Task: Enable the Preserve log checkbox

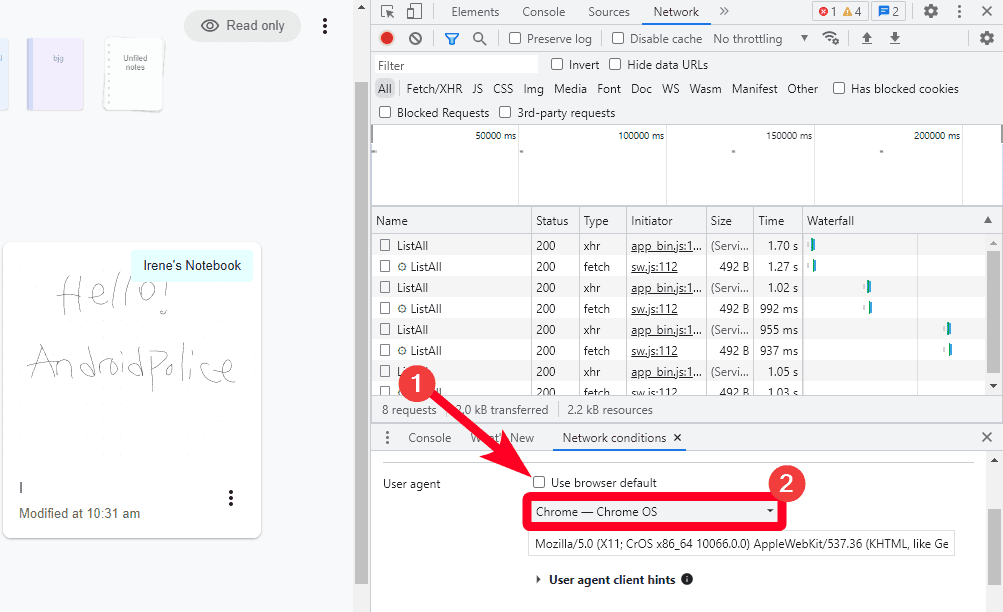Action: pos(515,39)
